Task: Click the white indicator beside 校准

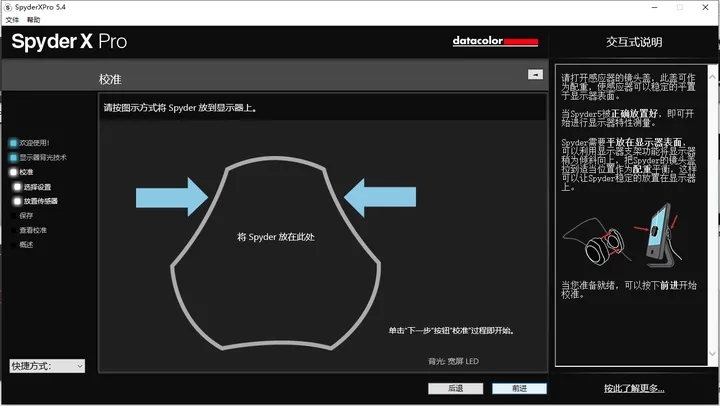Action: pyautogui.click(x=13, y=172)
